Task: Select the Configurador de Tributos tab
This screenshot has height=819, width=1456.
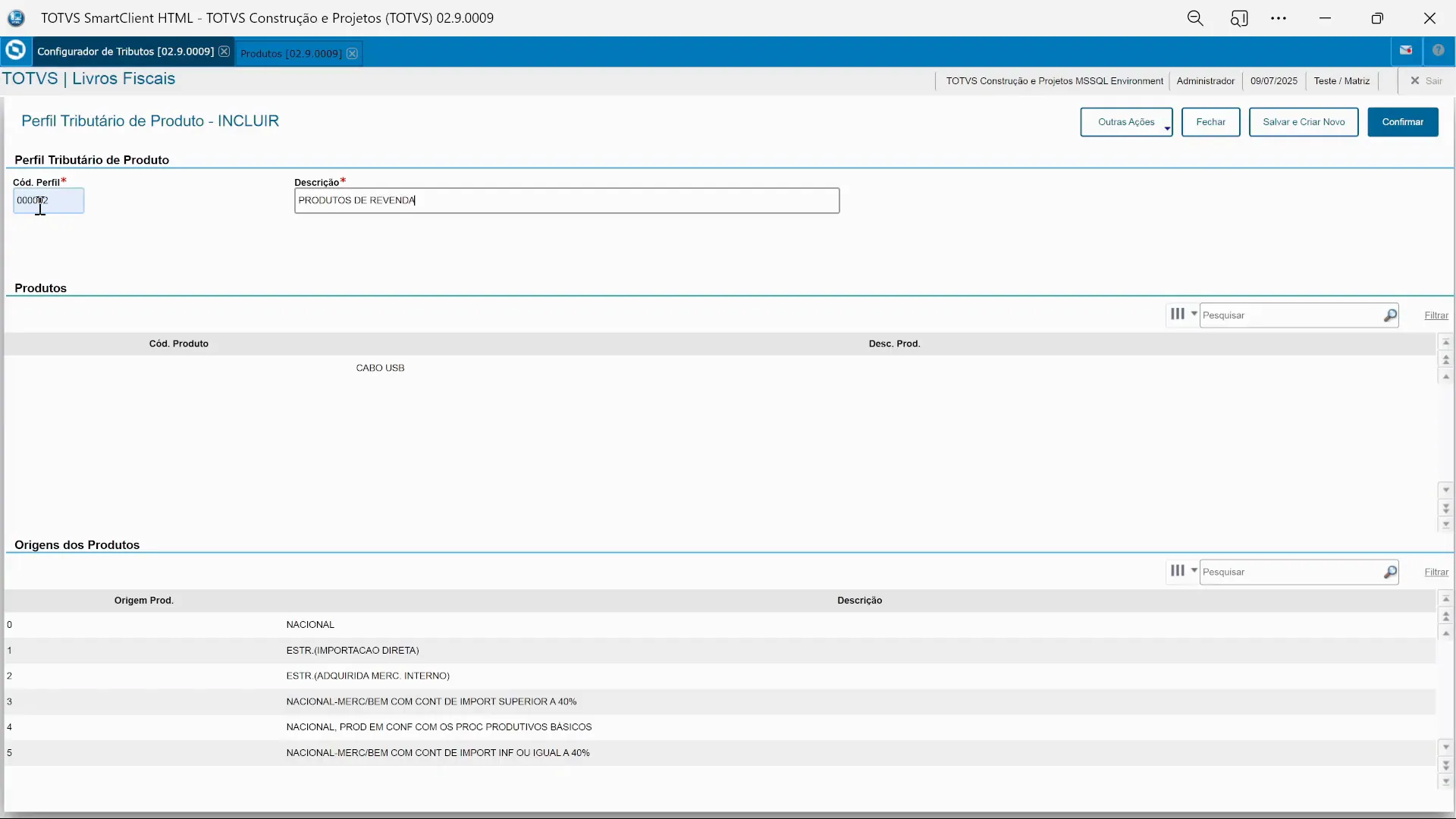Action: click(125, 52)
